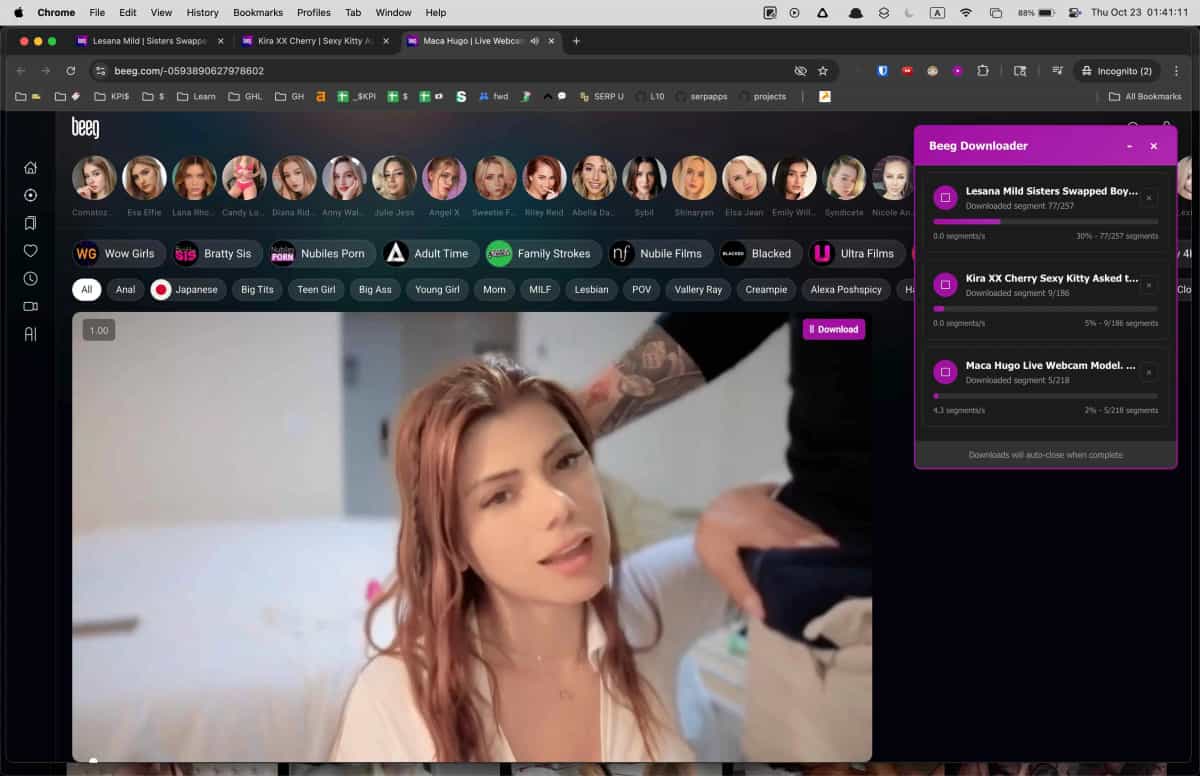
Task: Click the Download button on the video
Action: (x=833, y=328)
